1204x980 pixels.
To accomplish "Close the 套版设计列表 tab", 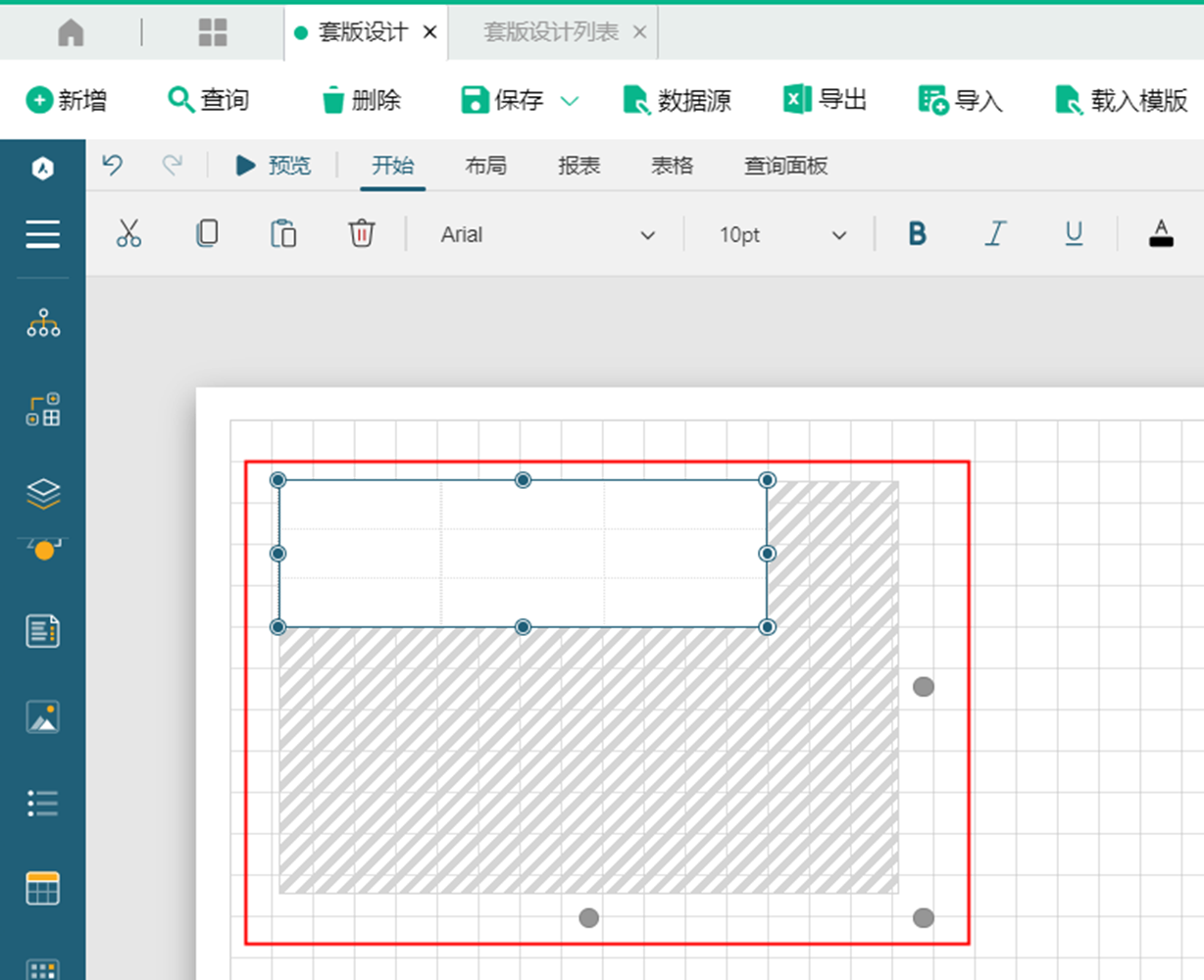I will click(639, 32).
